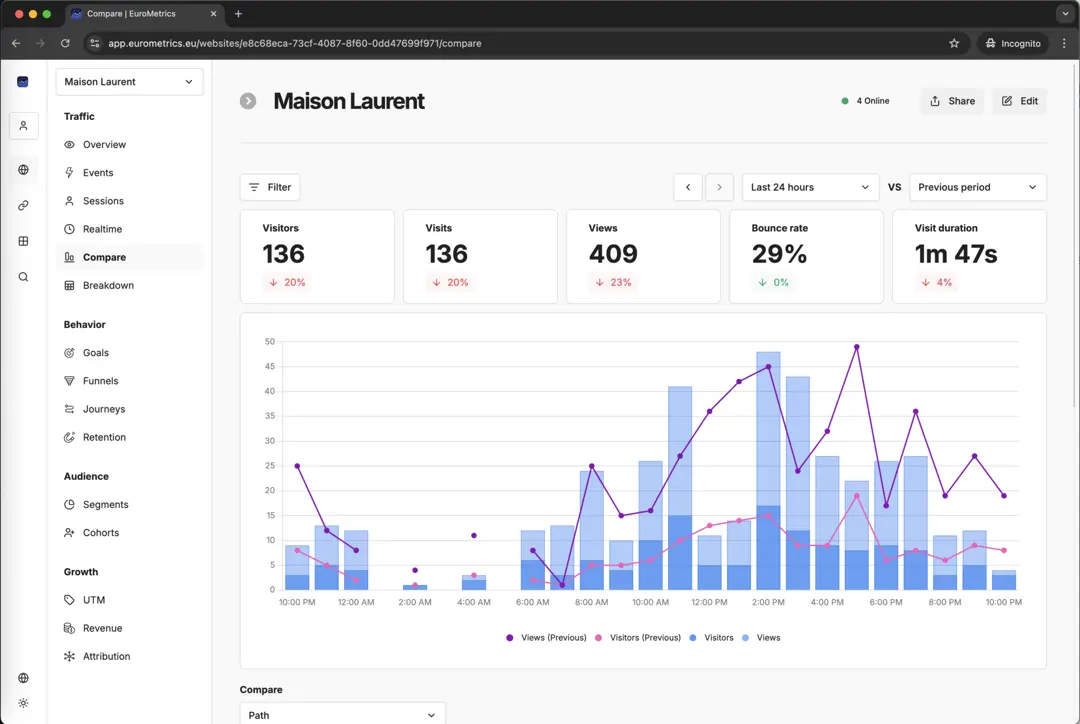
Task: Select the globe websites icon in left rail
Action: click(23, 169)
